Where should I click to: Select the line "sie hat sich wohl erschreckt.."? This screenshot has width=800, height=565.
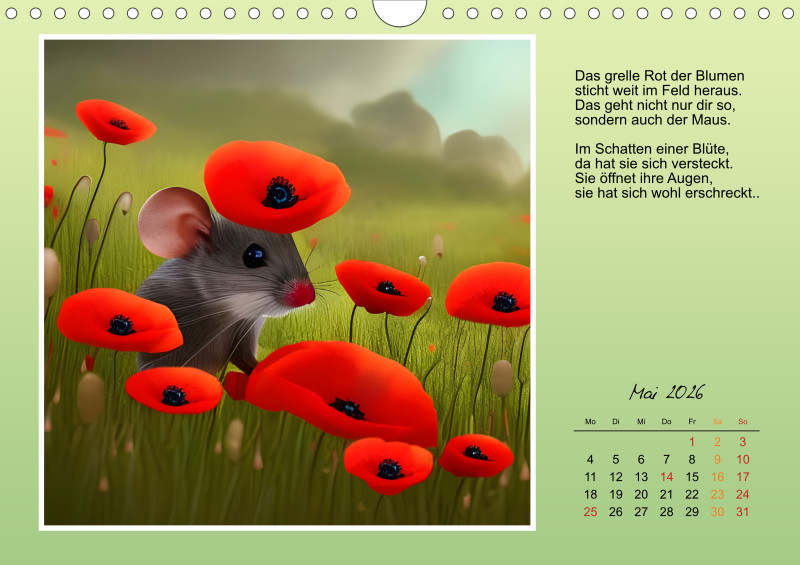click(x=667, y=193)
